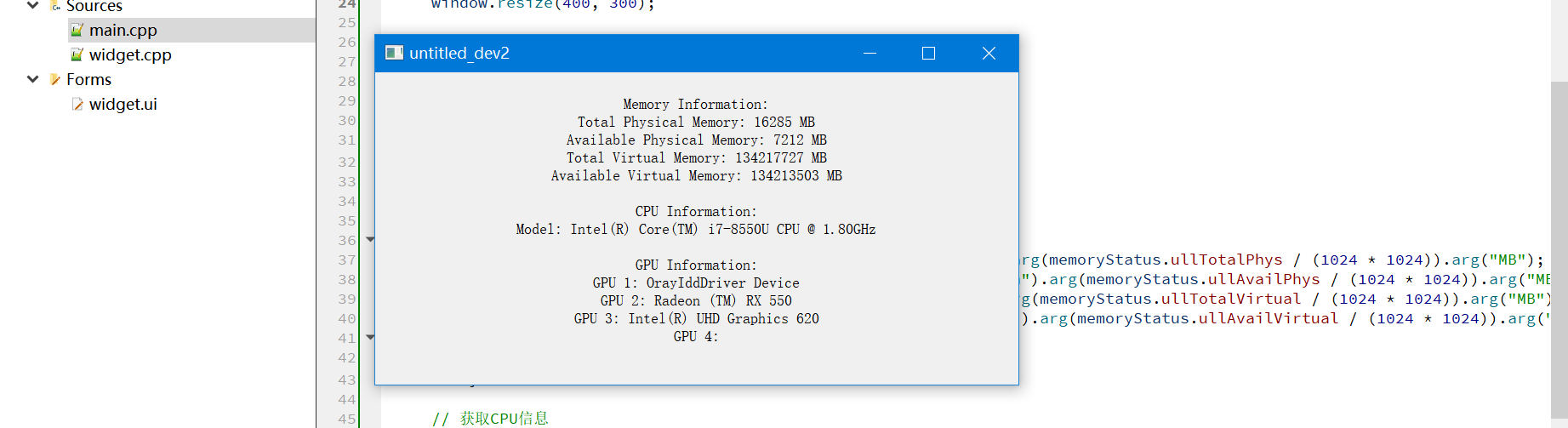Click line number 45 in editor gutter
The height and width of the screenshot is (428, 1568).
347,419
